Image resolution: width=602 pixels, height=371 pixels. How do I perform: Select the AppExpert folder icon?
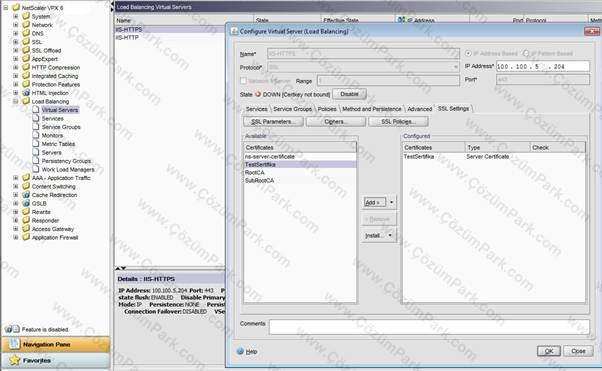pyautogui.click(x=26, y=59)
